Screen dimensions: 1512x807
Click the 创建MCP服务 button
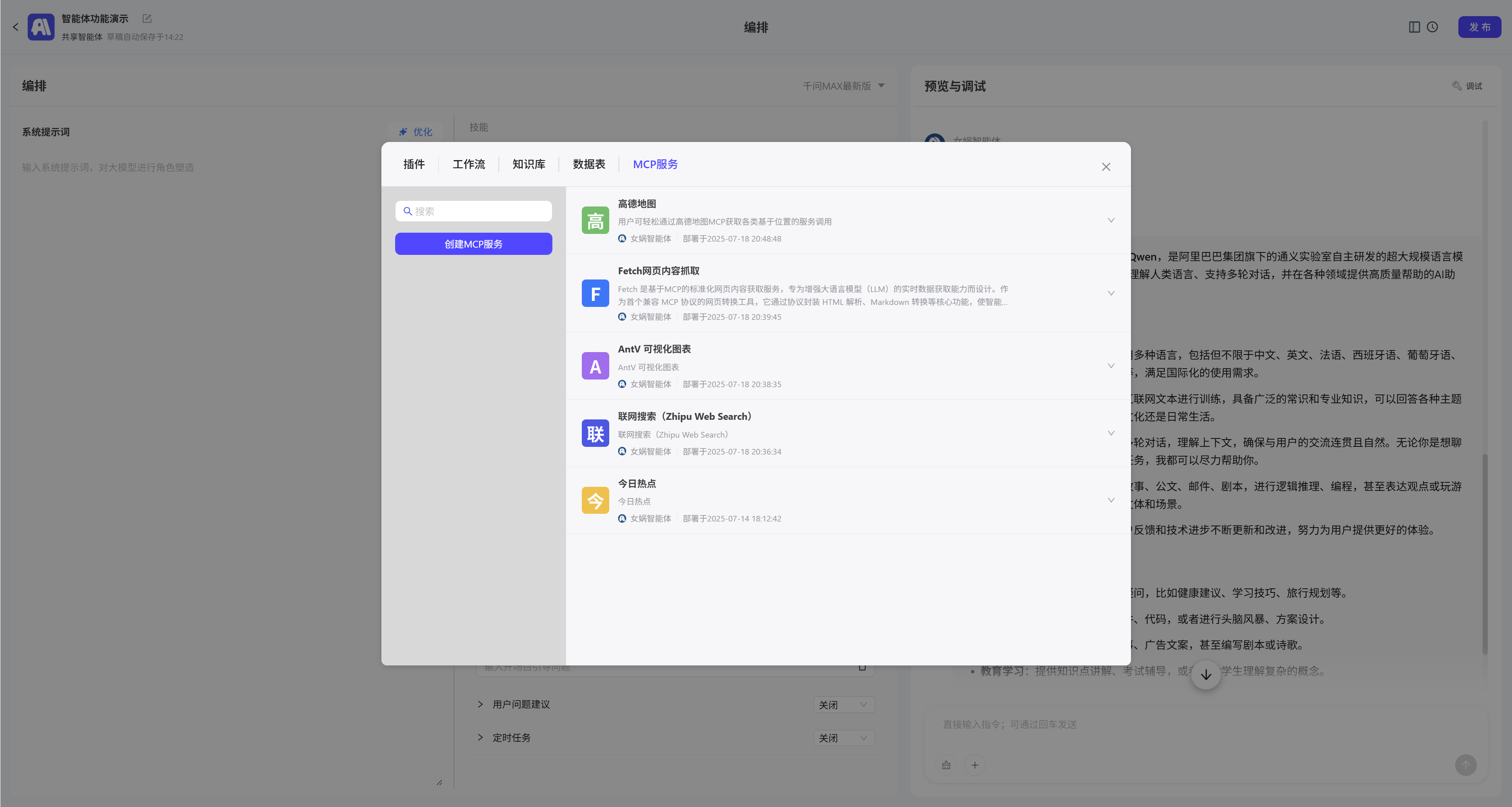point(473,244)
